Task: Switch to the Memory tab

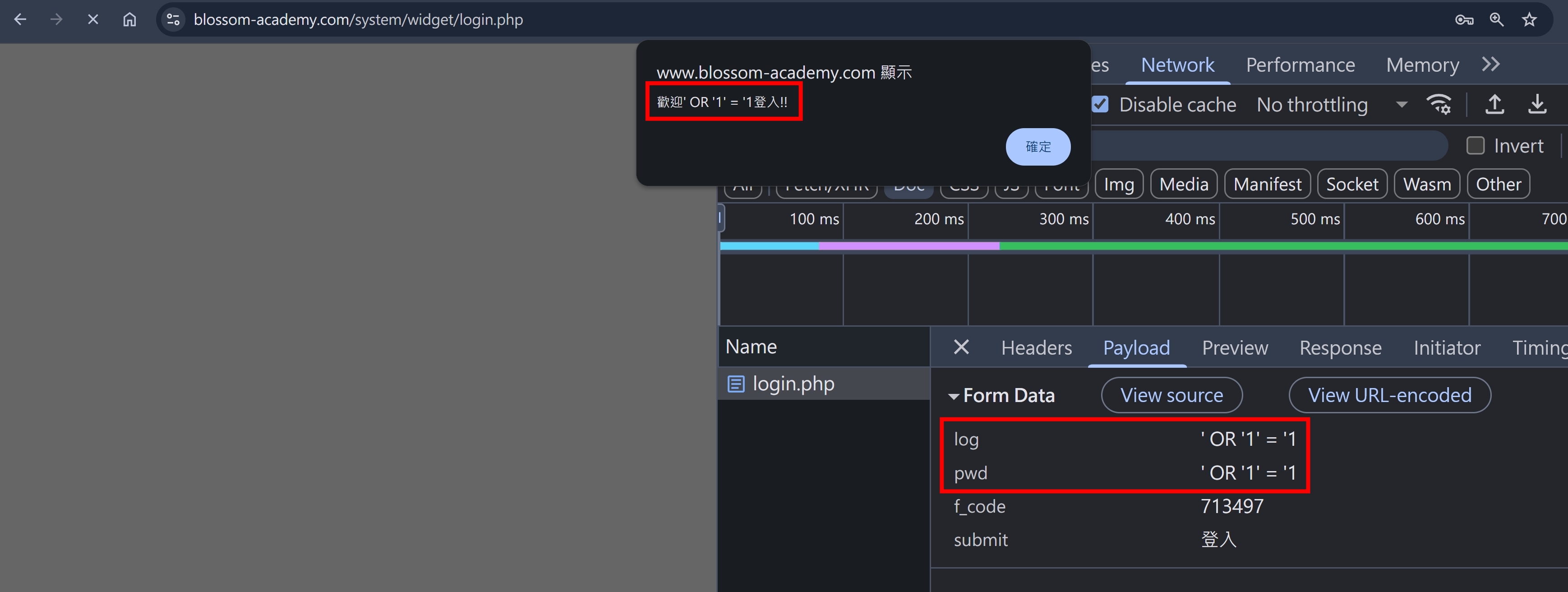Action: pyautogui.click(x=1422, y=65)
